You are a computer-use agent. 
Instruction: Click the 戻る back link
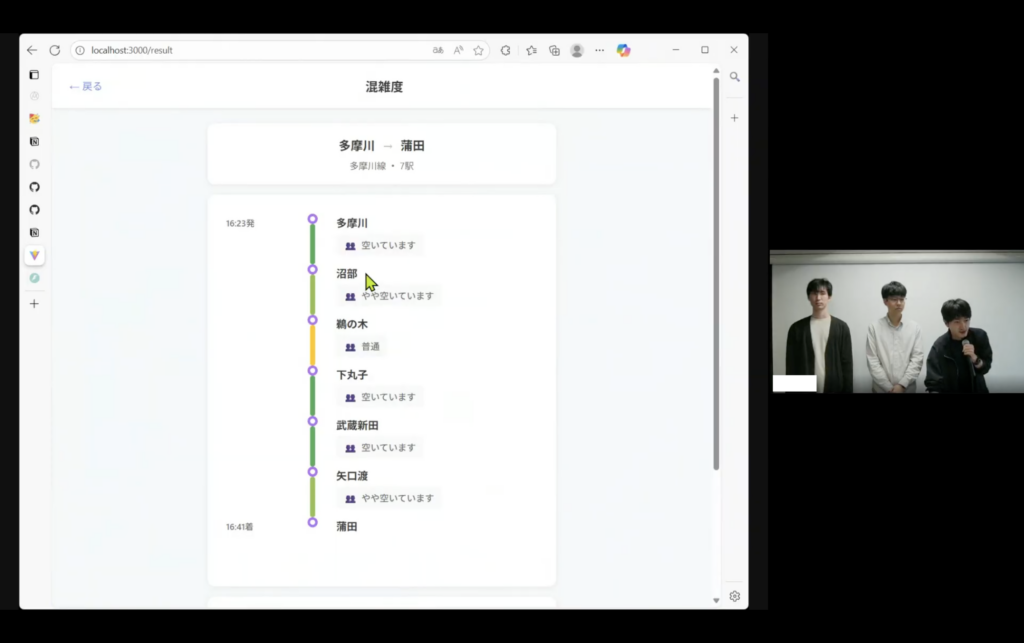[85, 87]
